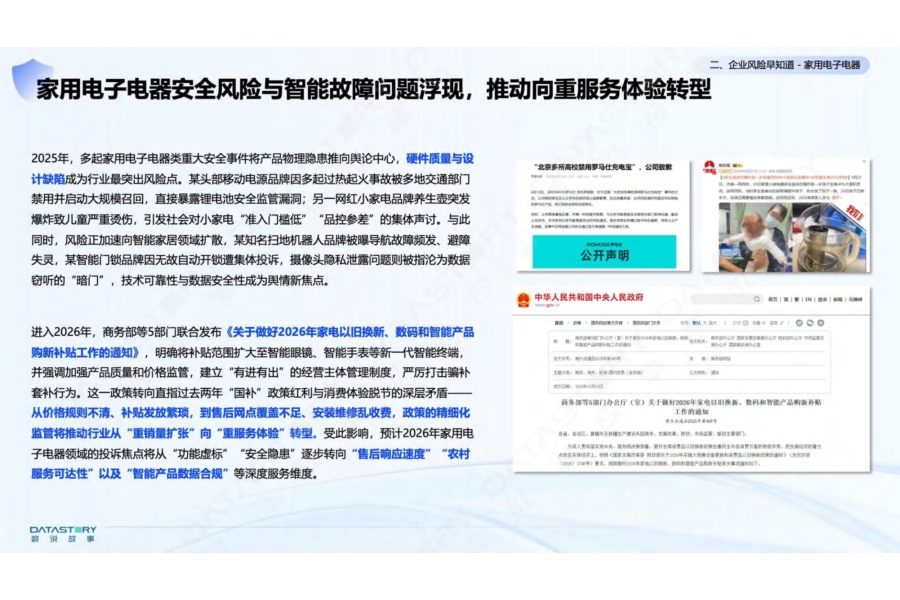Click 政策 in the gov.cn breadcrumb
The width and height of the screenshot is (900, 600).
[x=577, y=323]
